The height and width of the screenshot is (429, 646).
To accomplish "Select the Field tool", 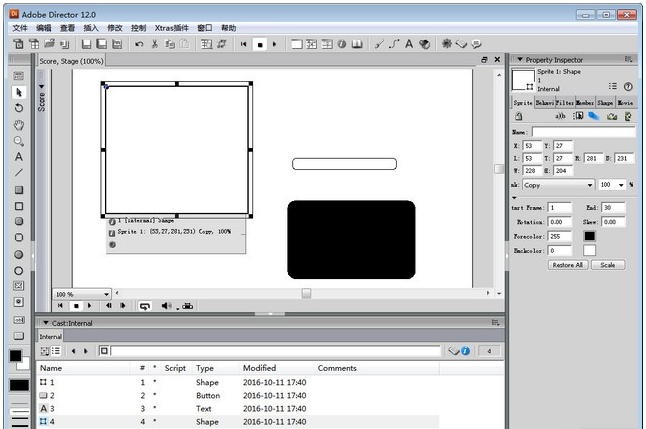I will 19,320.
